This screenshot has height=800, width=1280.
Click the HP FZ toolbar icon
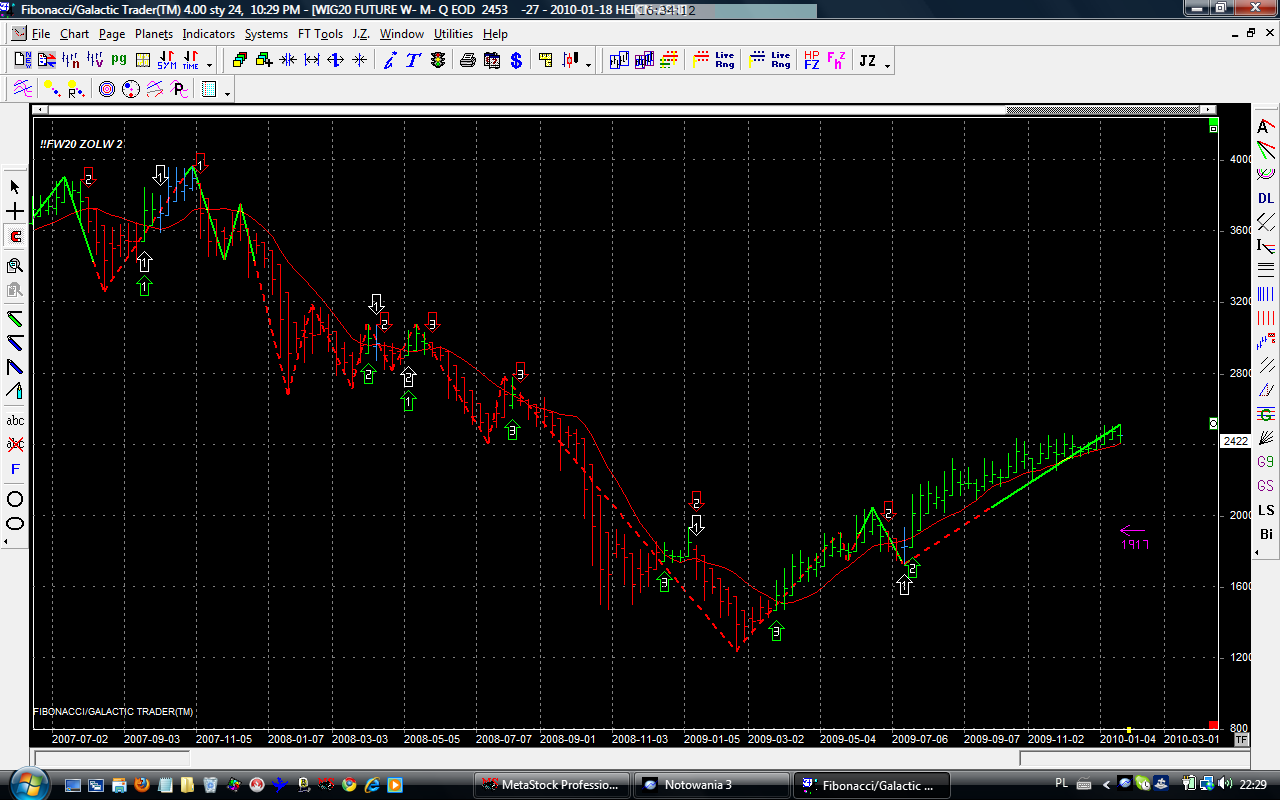tap(811, 61)
